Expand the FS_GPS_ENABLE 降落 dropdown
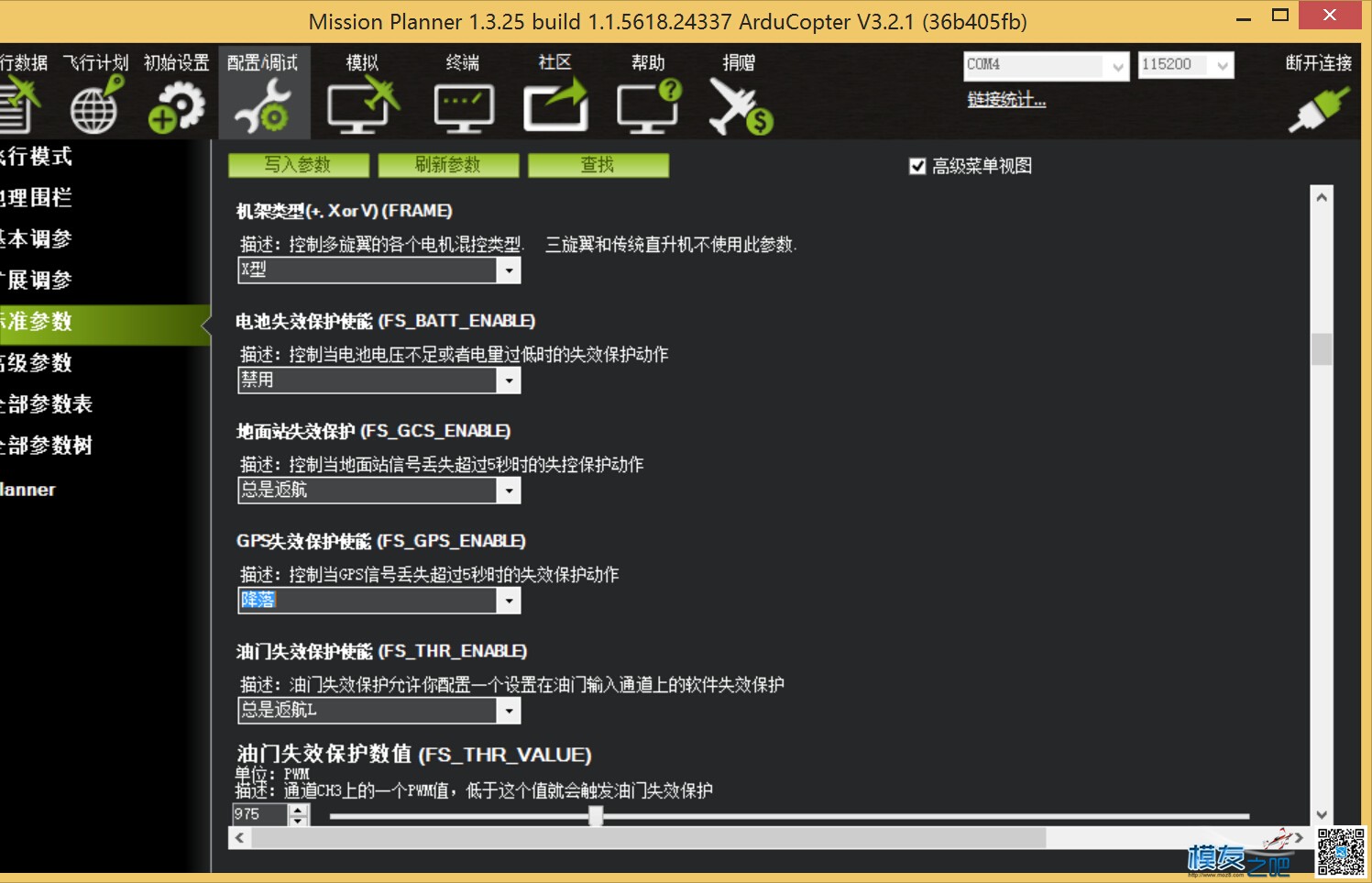 (509, 601)
